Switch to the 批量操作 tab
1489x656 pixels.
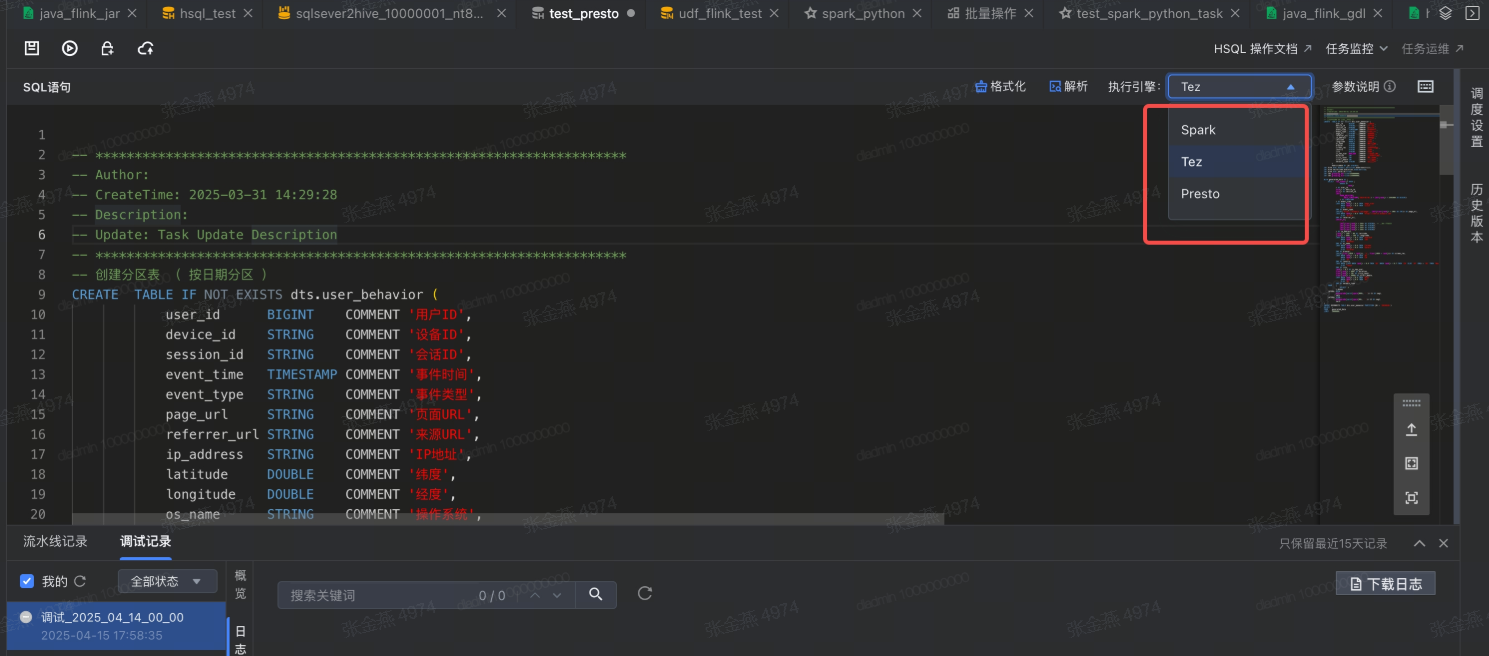(x=990, y=14)
